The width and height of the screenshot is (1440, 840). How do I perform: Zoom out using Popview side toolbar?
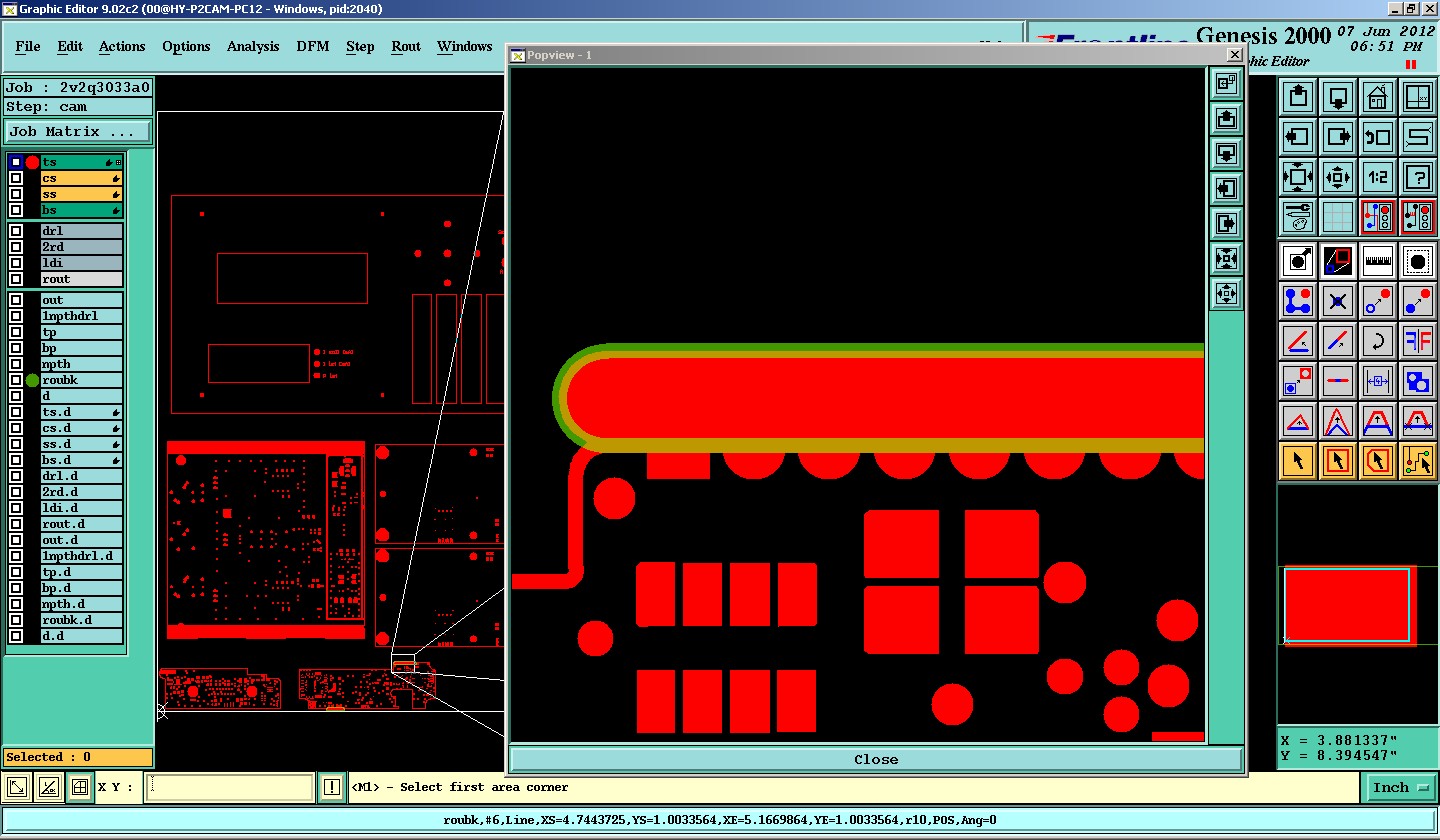[x=1226, y=294]
